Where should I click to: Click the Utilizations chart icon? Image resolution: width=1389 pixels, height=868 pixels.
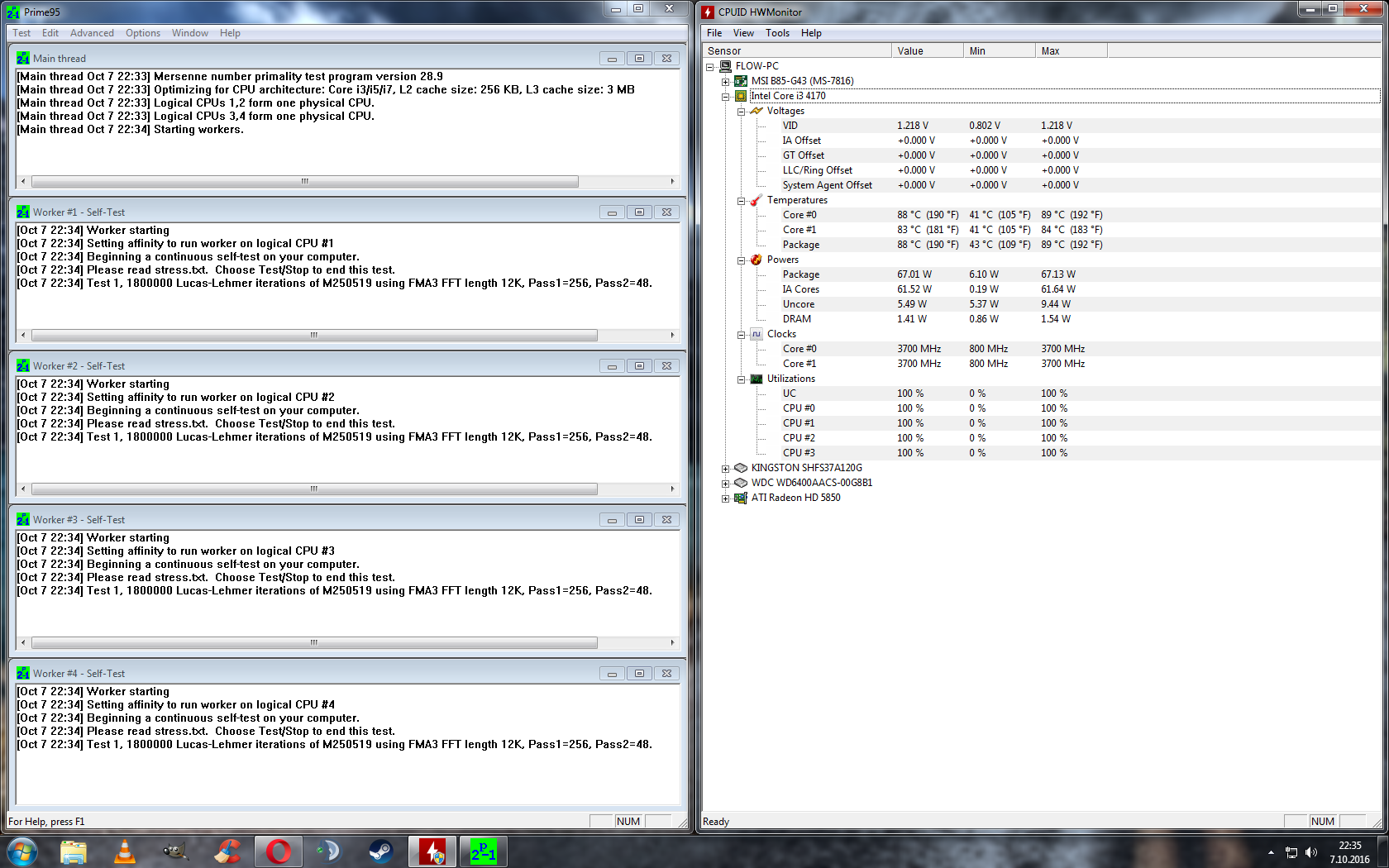(x=757, y=379)
